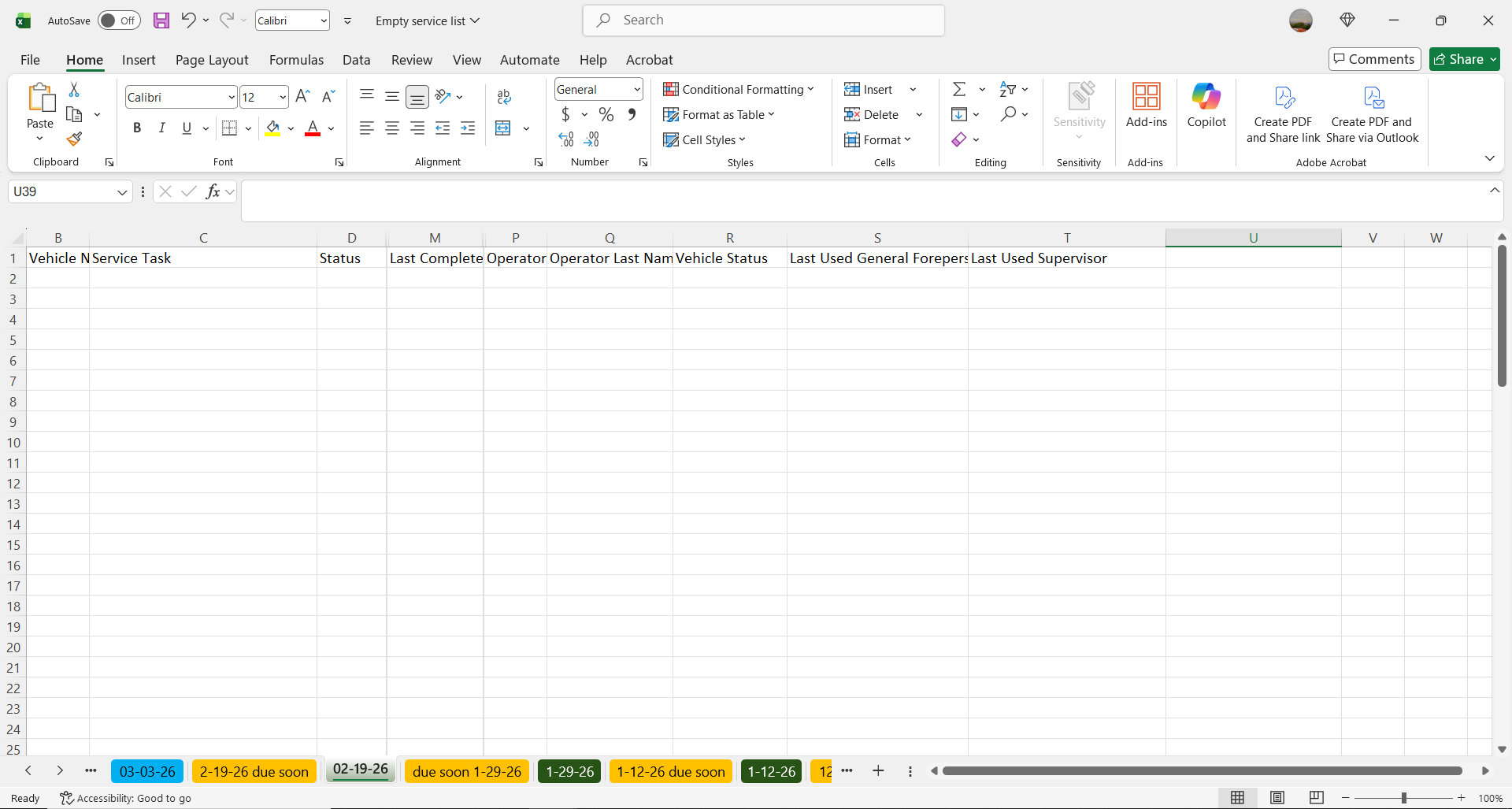The image size is (1512, 809).
Task: Open the font name dropdown in ribbon
Action: tap(232, 98)
